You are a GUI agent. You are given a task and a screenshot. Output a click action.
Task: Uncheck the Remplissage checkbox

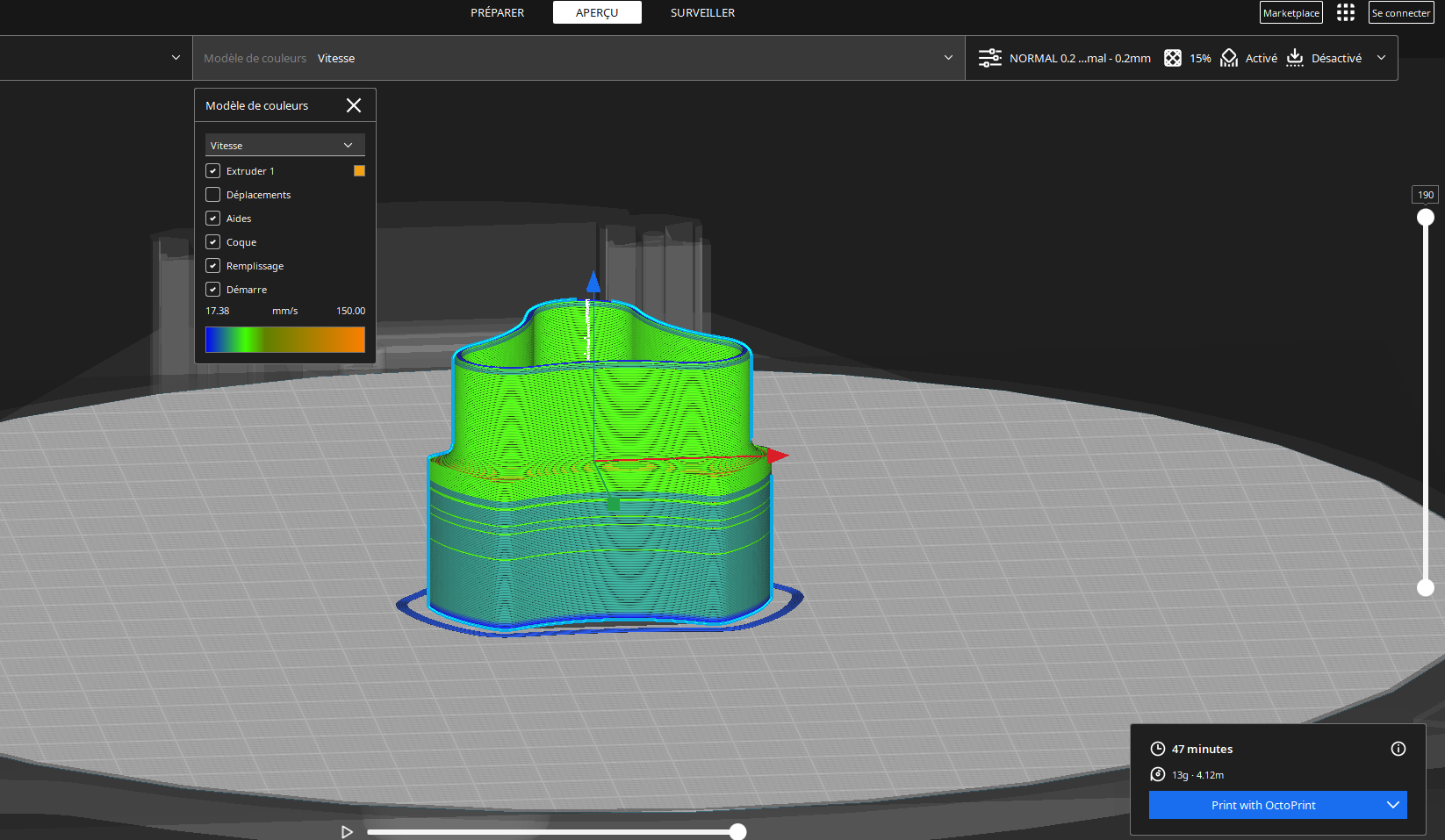coord(213,266)
